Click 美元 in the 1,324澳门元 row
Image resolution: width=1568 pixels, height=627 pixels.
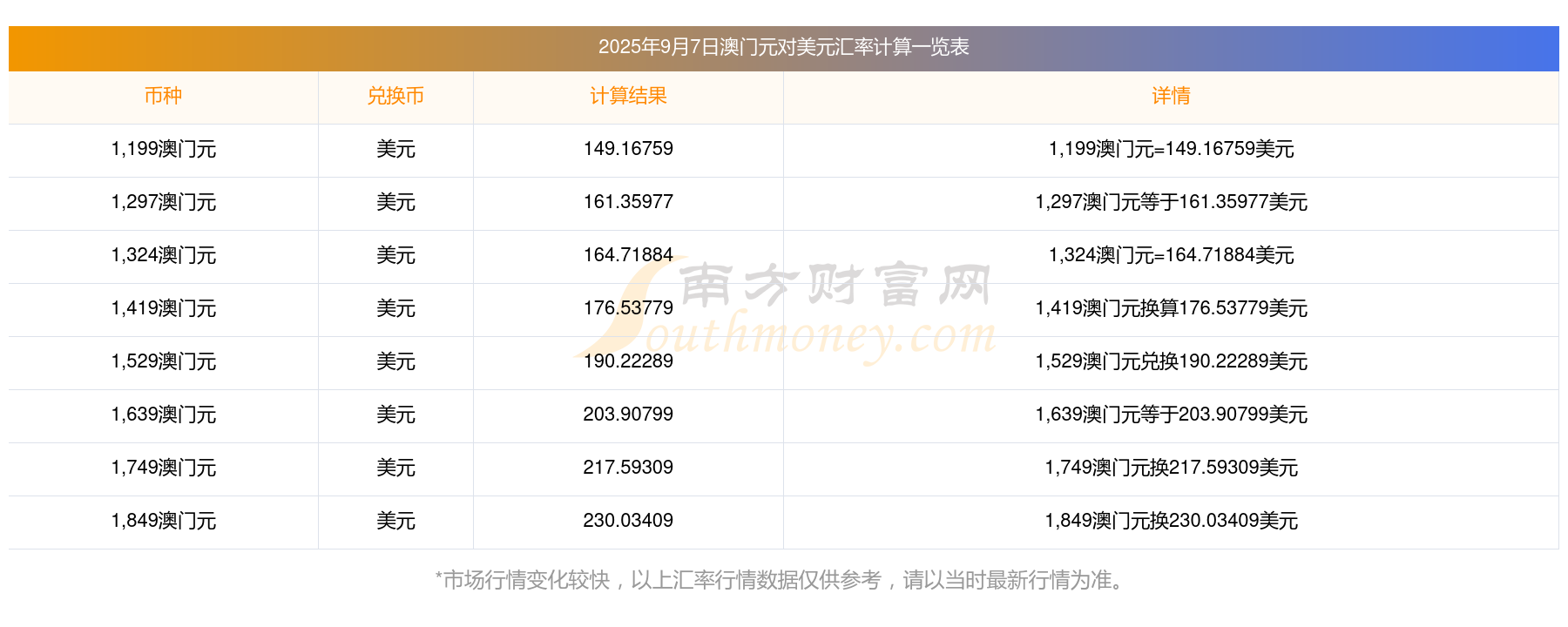click(395, 255)
